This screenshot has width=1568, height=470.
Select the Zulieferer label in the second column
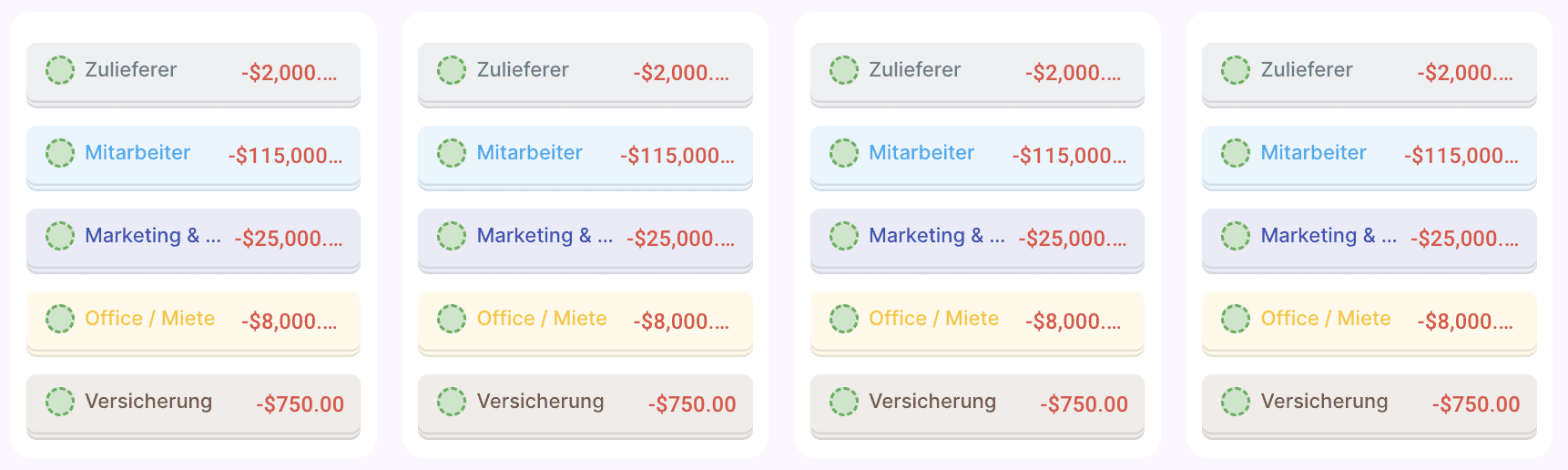click(523, 70)
